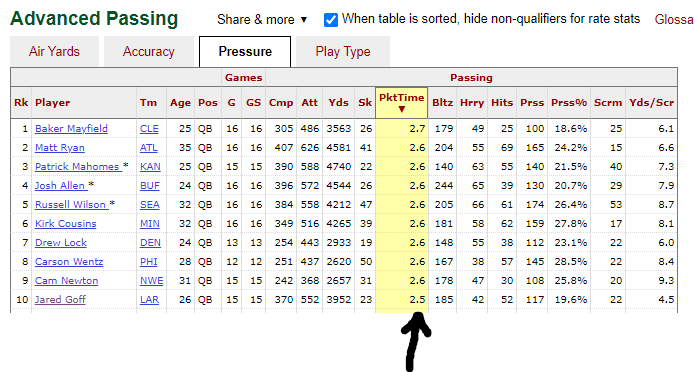The height and width of the screenshot is (372, 694).
Task: Select the Pressure tab
Action: (x=245, y=51)
